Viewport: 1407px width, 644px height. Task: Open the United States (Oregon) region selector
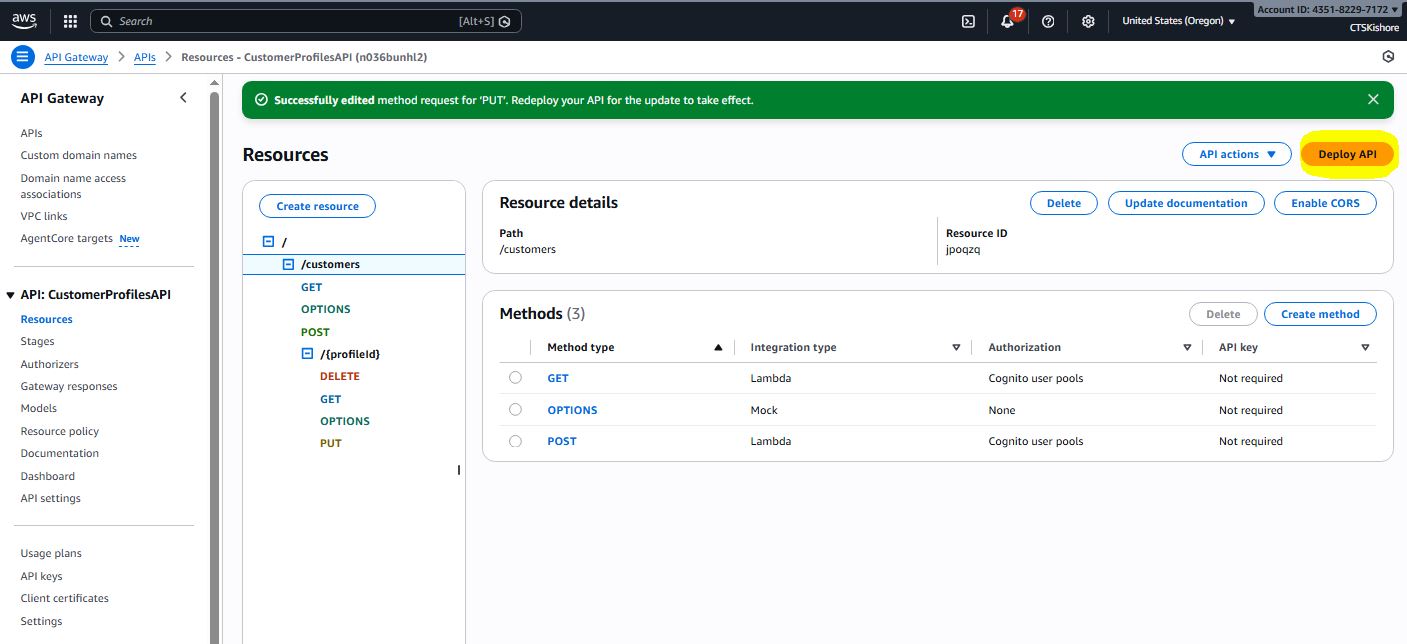(1178, 21)
